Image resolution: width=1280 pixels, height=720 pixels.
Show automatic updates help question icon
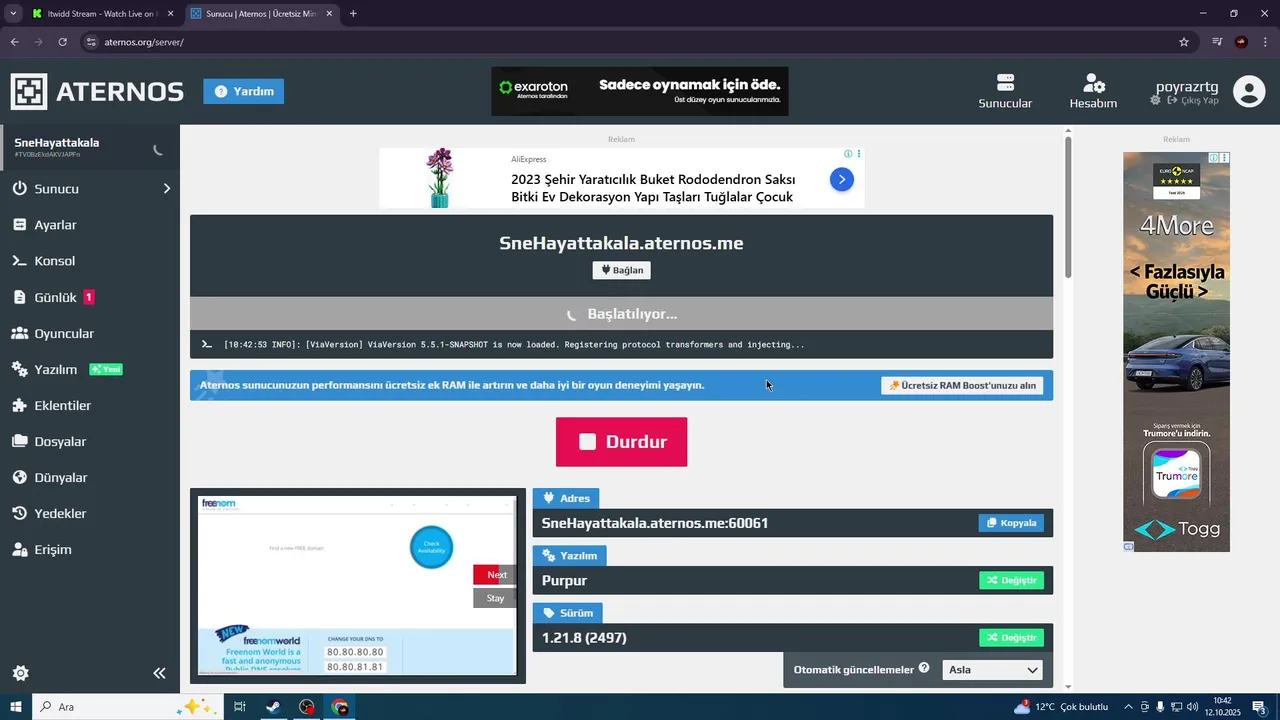point(924,668)
